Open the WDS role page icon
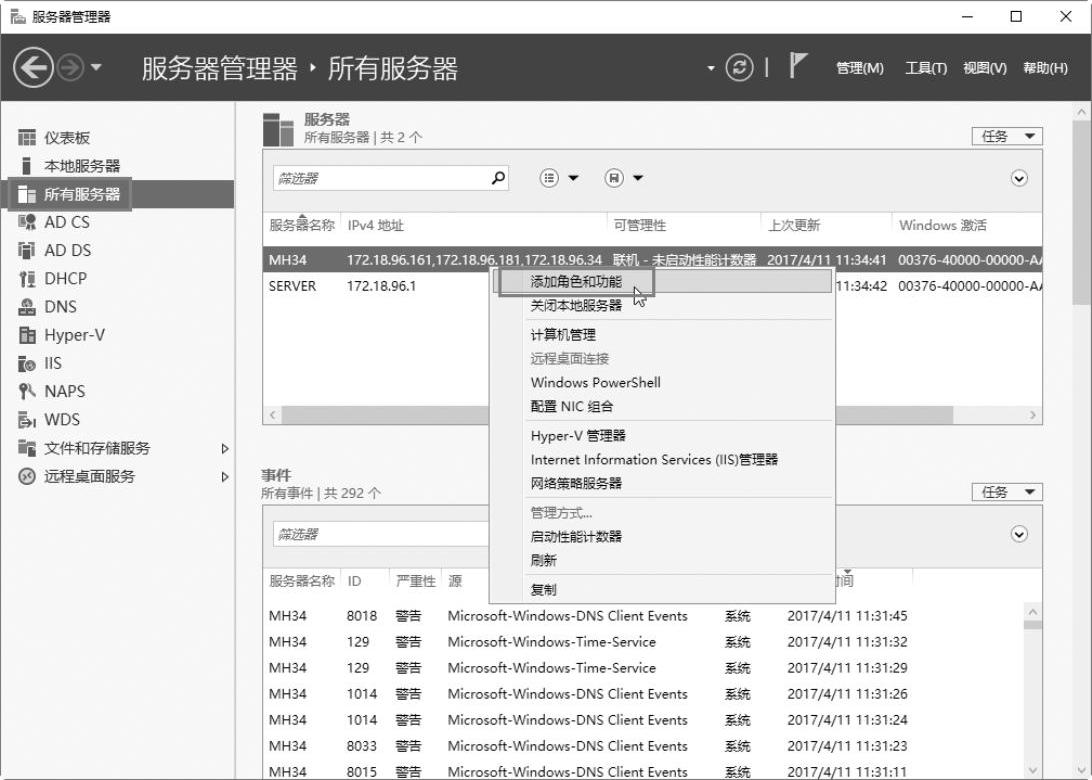This screenshot has height=780, width=1092. tap(27, 420)
